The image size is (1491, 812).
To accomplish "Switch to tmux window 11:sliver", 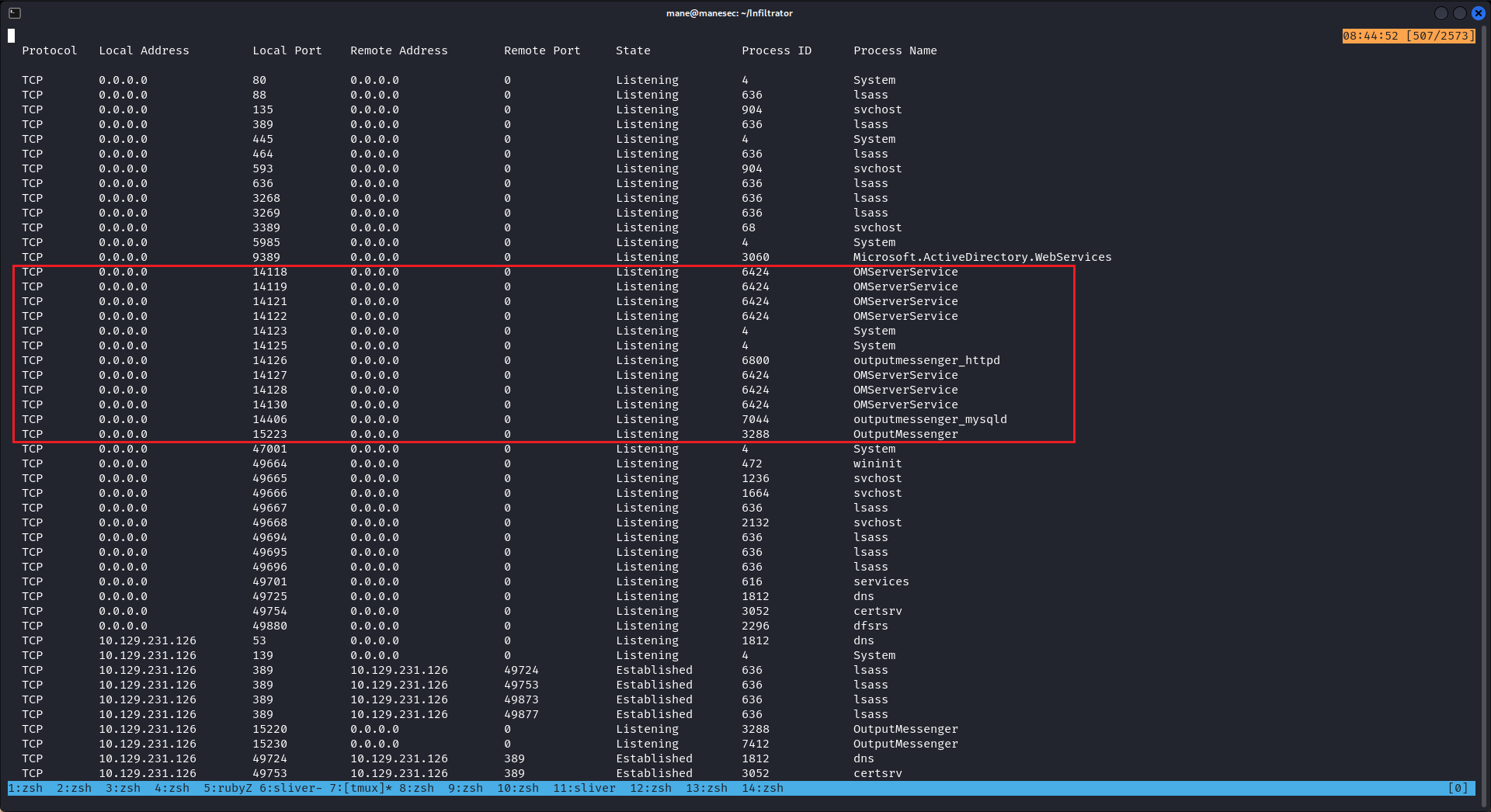I will (x=585, y=788).
